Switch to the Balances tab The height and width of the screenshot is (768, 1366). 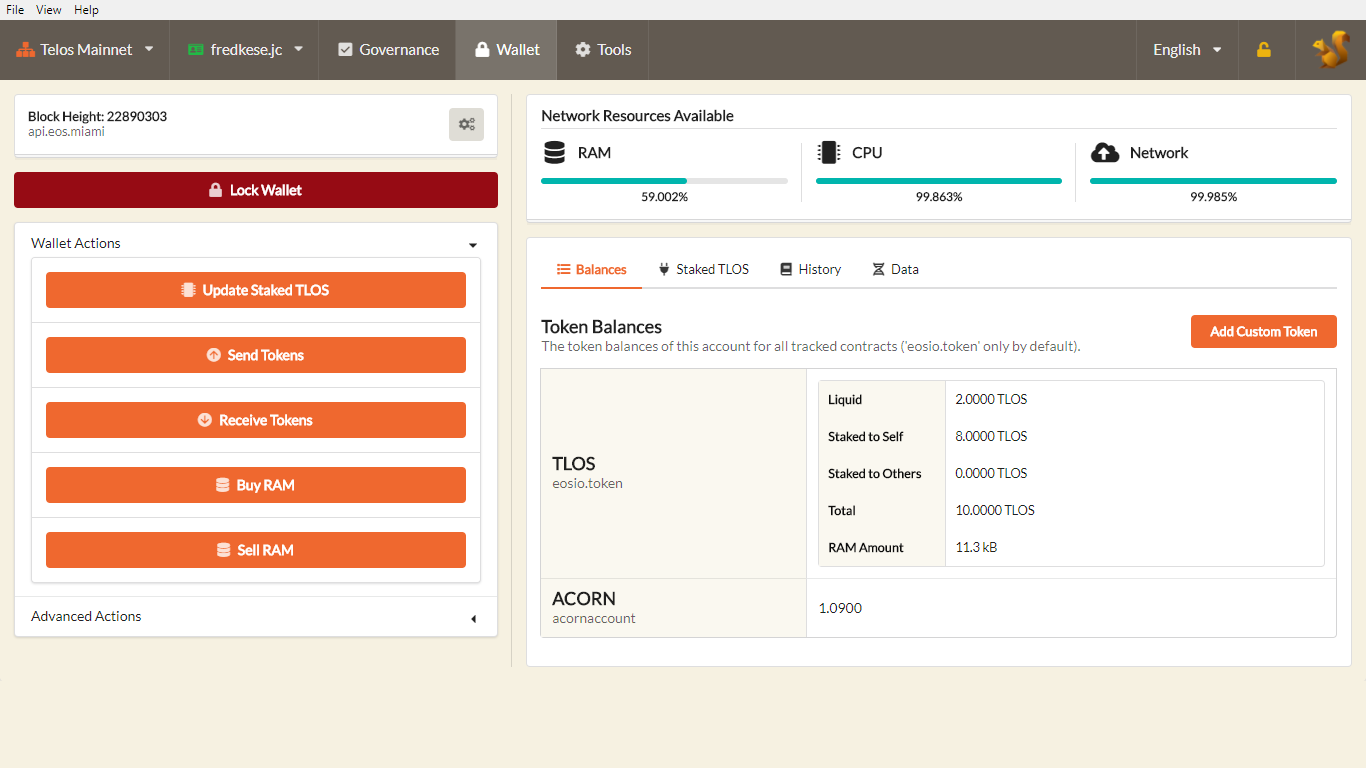pyautogui.click(x=591, y=269)
